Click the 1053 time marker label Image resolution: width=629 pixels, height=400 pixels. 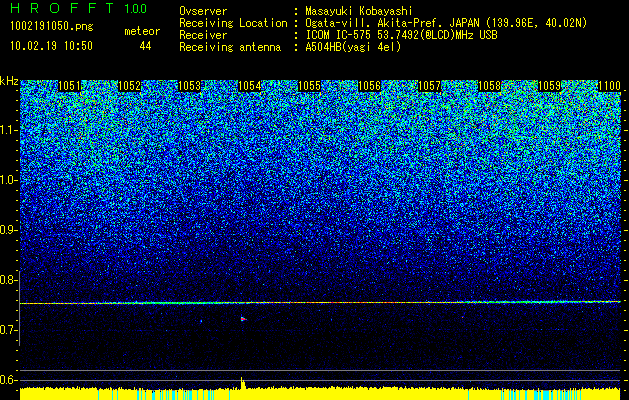(x=189, y=86)
